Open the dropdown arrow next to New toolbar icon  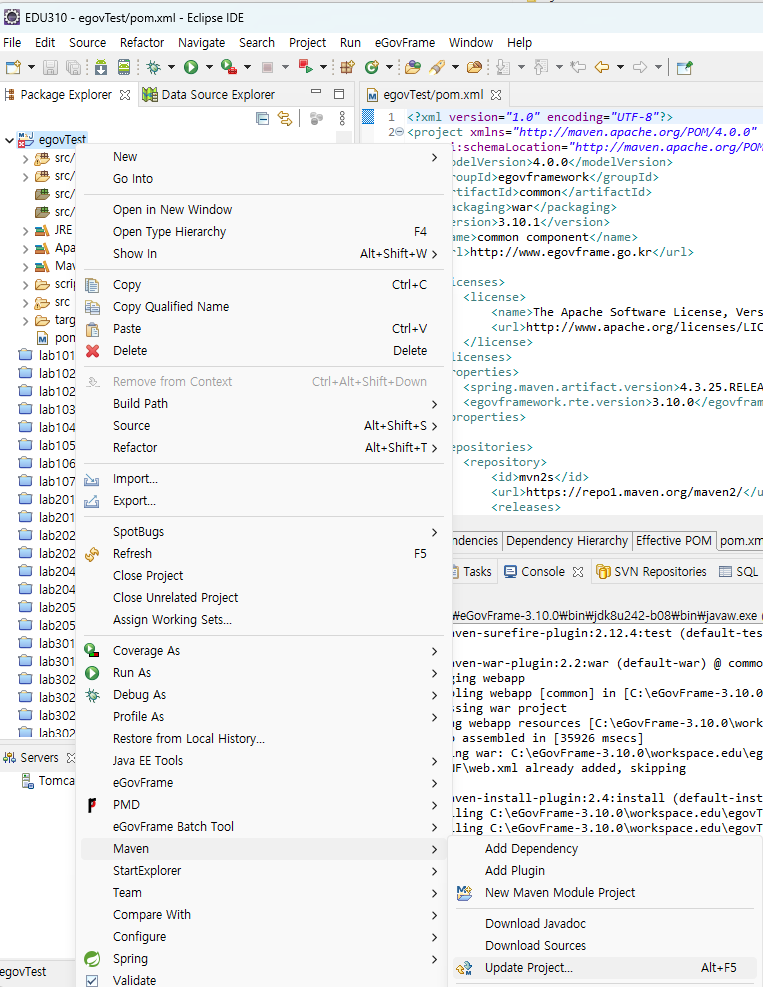coord(30,67)
